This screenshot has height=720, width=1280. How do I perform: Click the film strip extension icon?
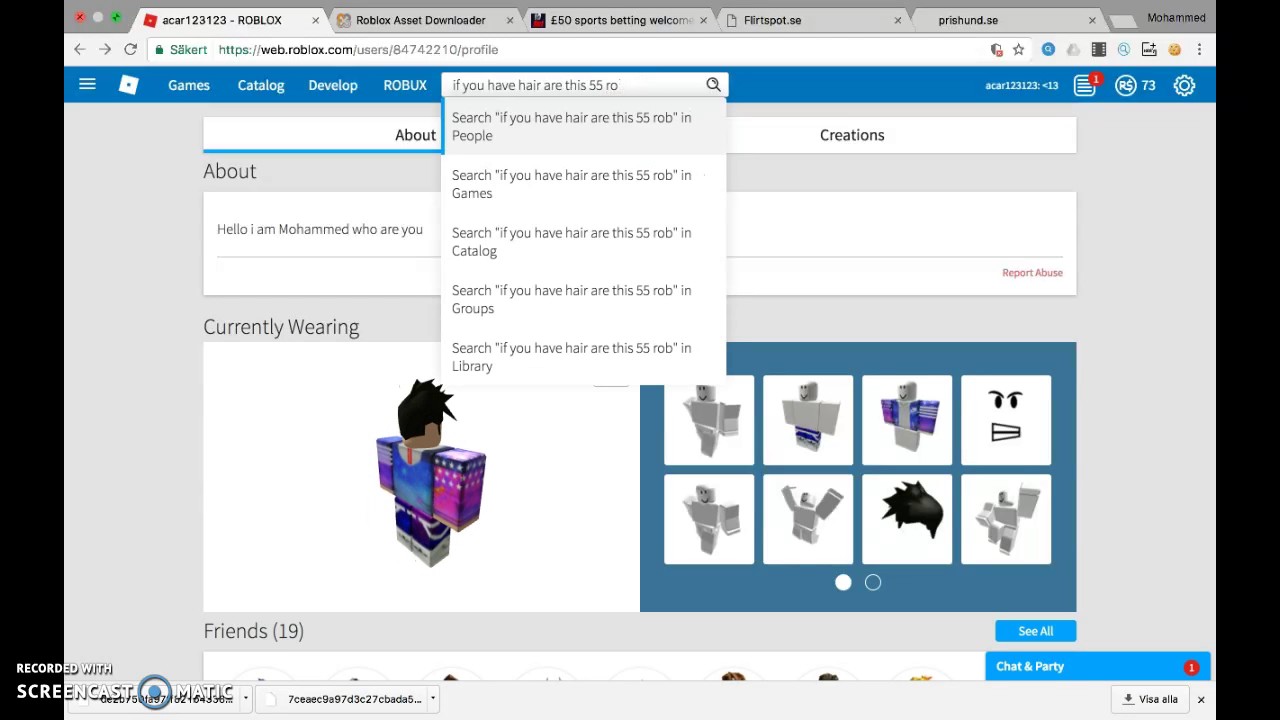[x=1099, y=49]
